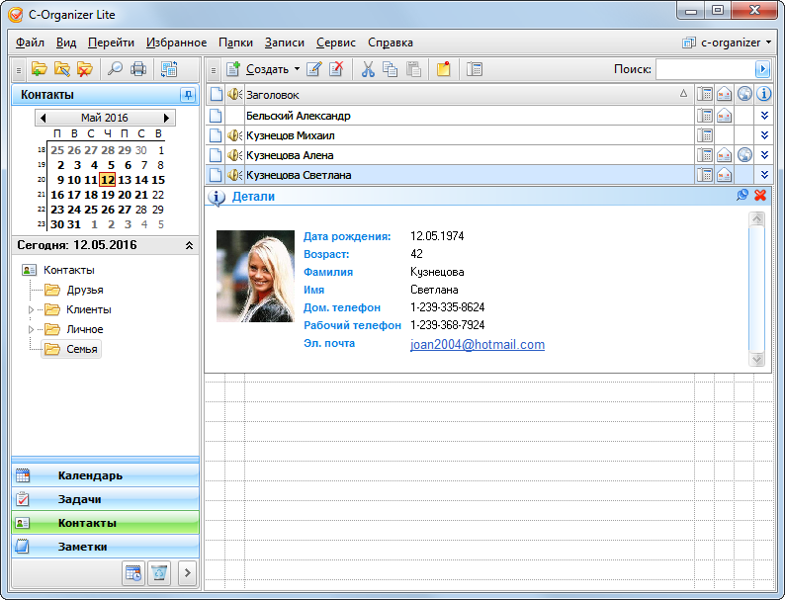Close the Детали panel with red X
The width and height of the screenshot is (785, 600).
click(760, 196)
